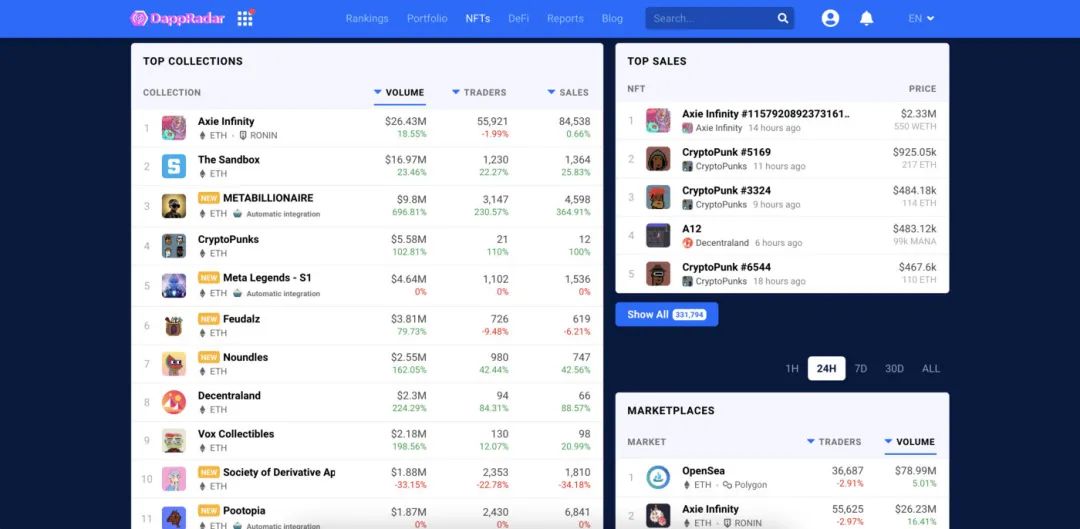Viewport: 1080px width, 529px height.
Task: Open the Reports nav item
Action: (565, 19)
